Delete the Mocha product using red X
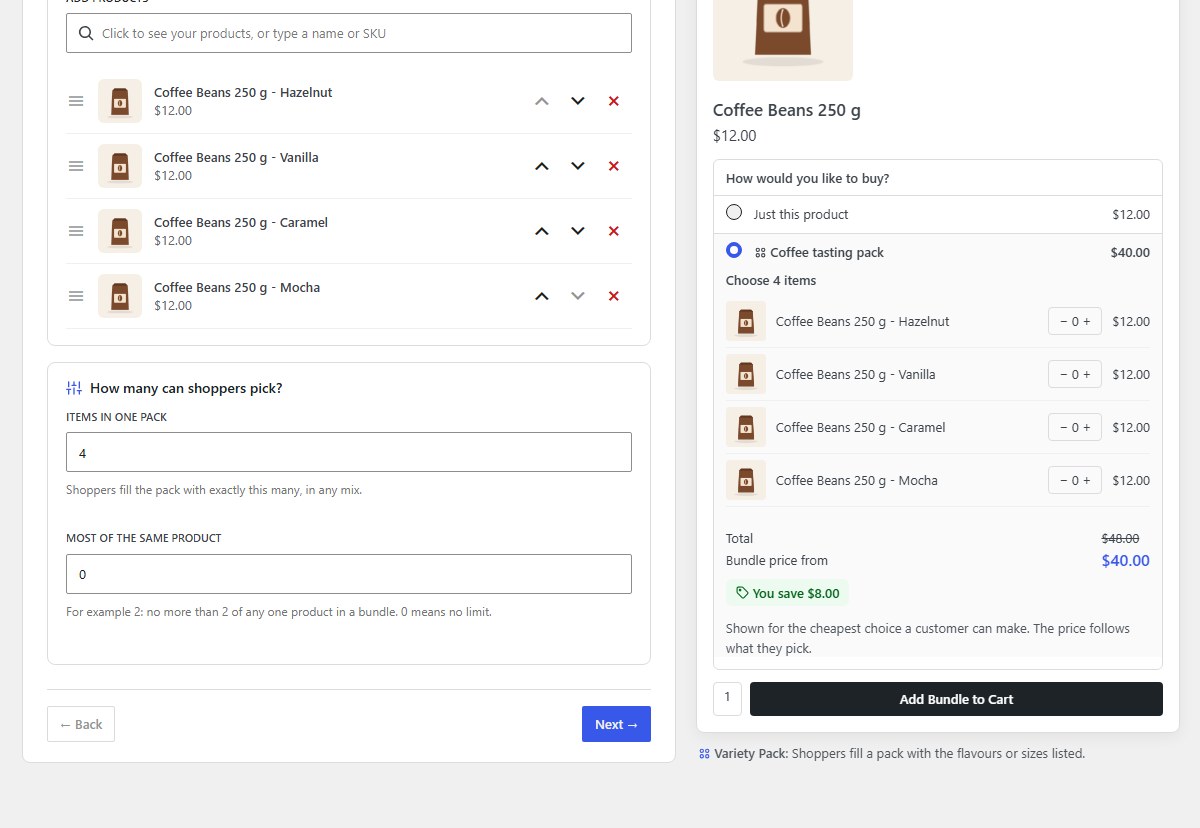Screen dimensions: 1200x828 click(x=614, y=296)
